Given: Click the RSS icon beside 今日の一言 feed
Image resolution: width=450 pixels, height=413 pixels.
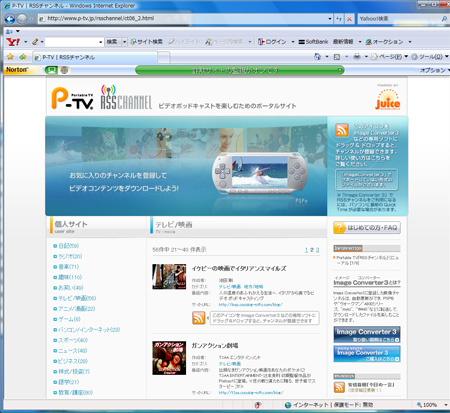Looking at the screenshot, I should pyautogui.click(x=339, y=387).
